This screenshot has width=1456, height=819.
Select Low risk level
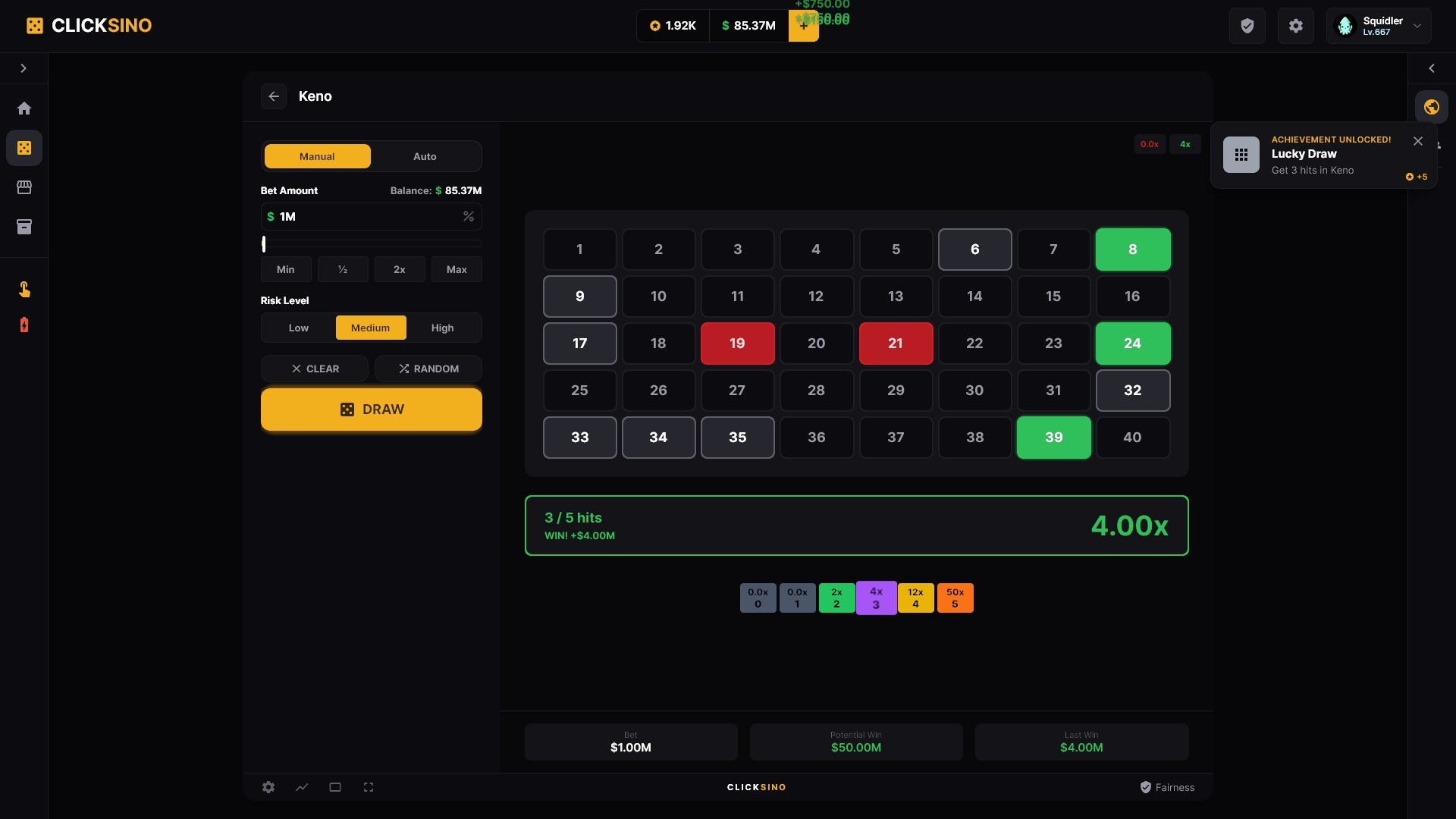(x=299, y=328)
